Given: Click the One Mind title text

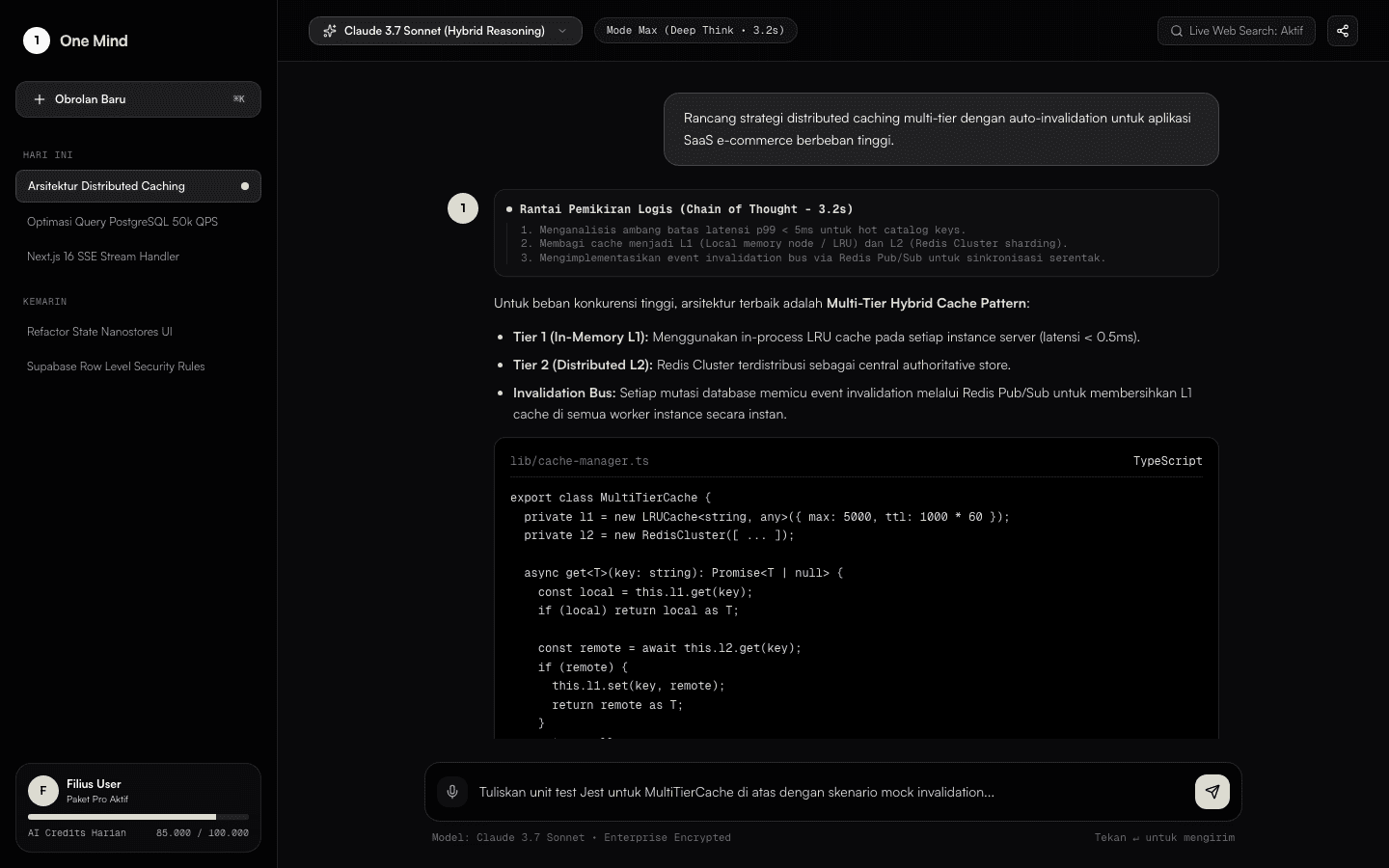Looking at the screenshot, I should click(x=94, y=41).
